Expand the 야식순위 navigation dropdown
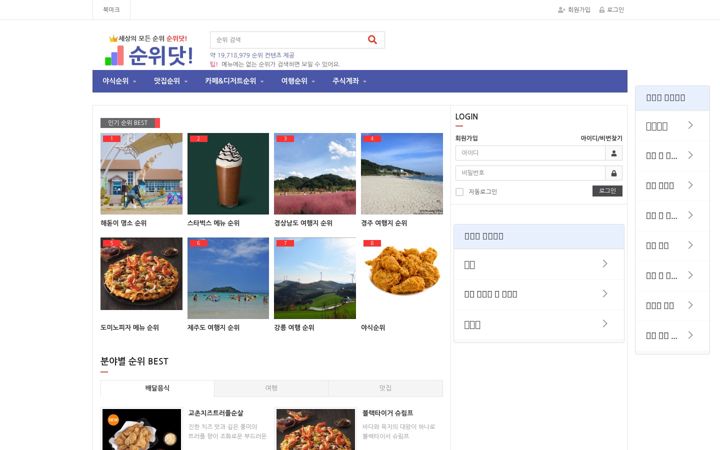Screen dimensions: 720x450 (119, 81)
